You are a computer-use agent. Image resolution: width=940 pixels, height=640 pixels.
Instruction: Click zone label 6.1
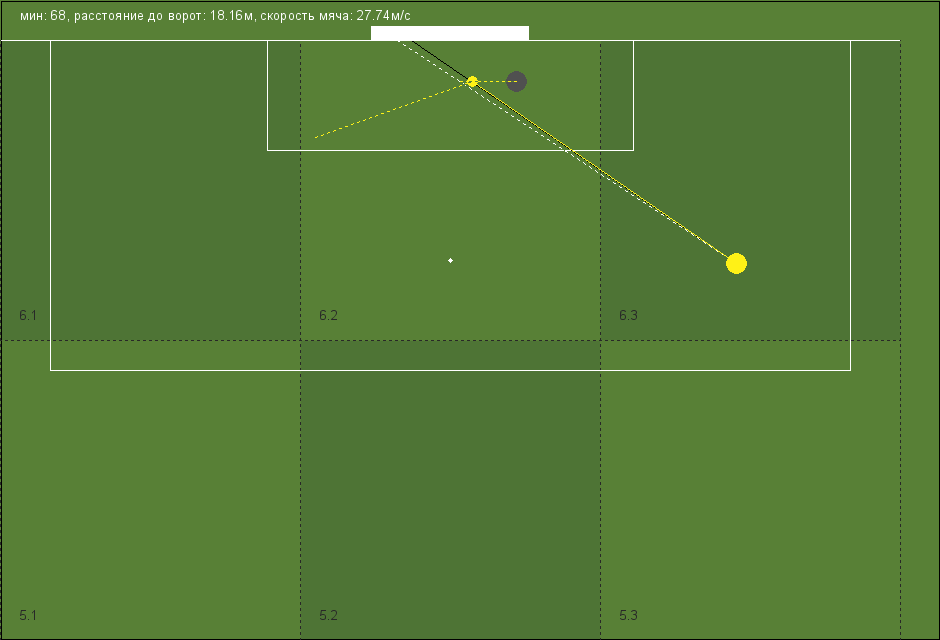coord(28,315)
